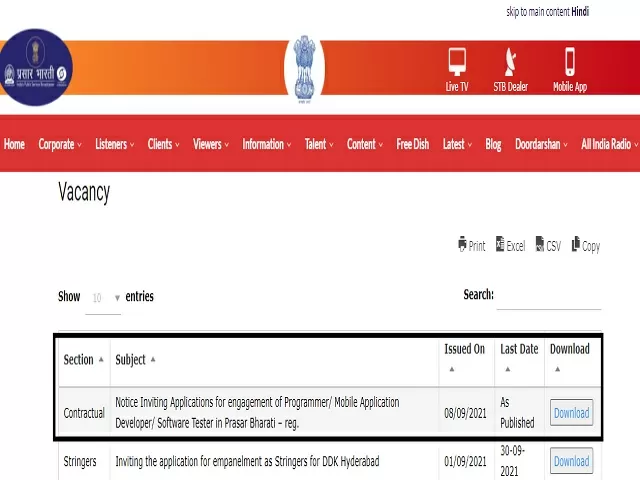Copy the vacancy table data
The height and width of the screenshot is (480, 640).
tap(585, 245)
